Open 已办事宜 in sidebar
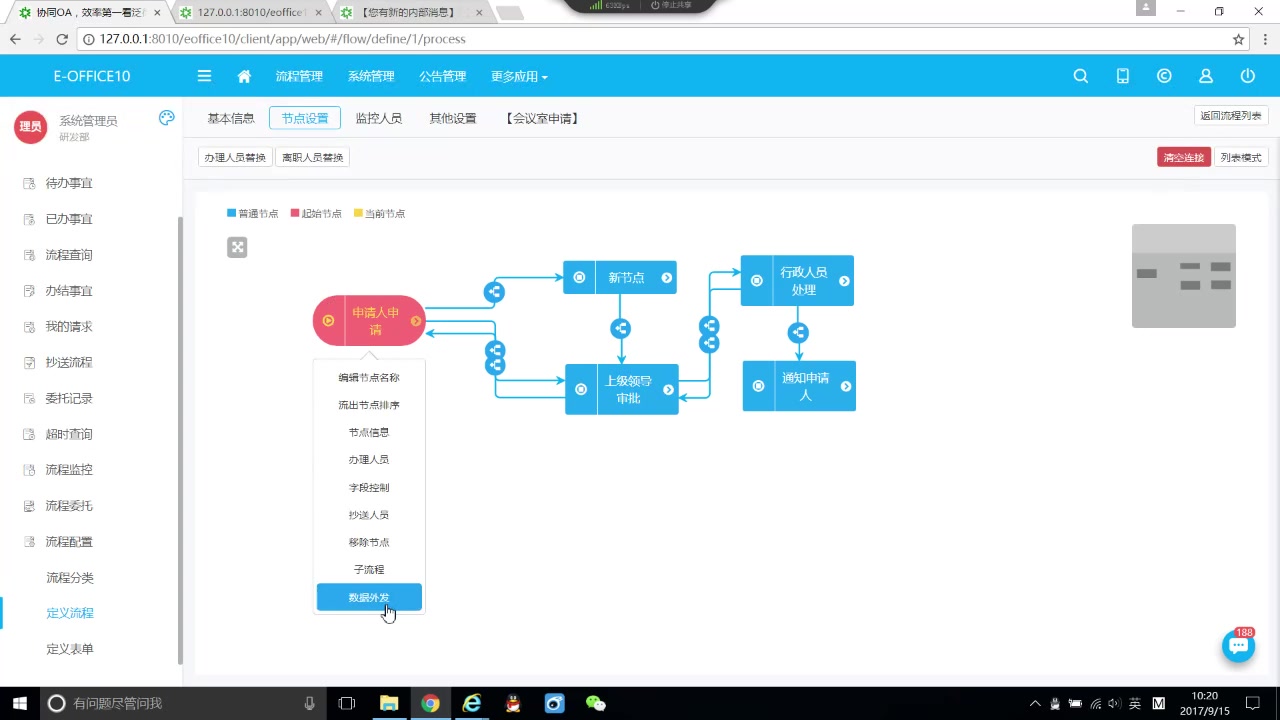1280x720 pixels. coord(69,219)
